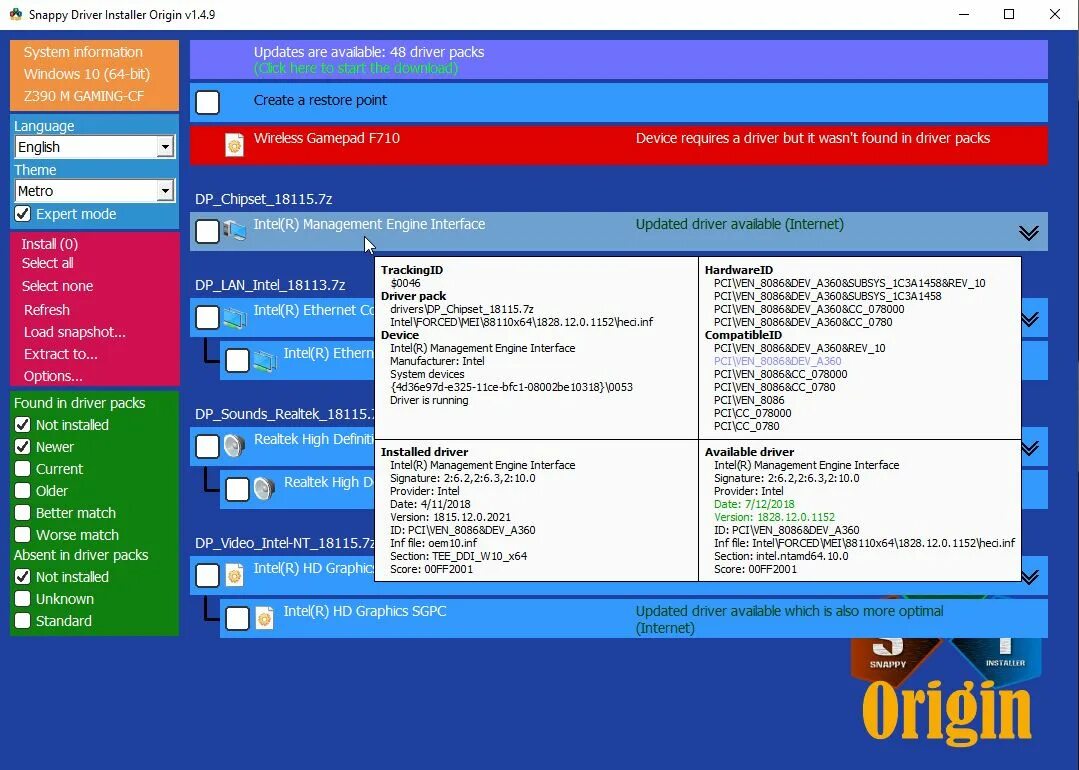Open Load snapshot...
The height and width of the screenshot is (770, 1079).
(74, 332)
